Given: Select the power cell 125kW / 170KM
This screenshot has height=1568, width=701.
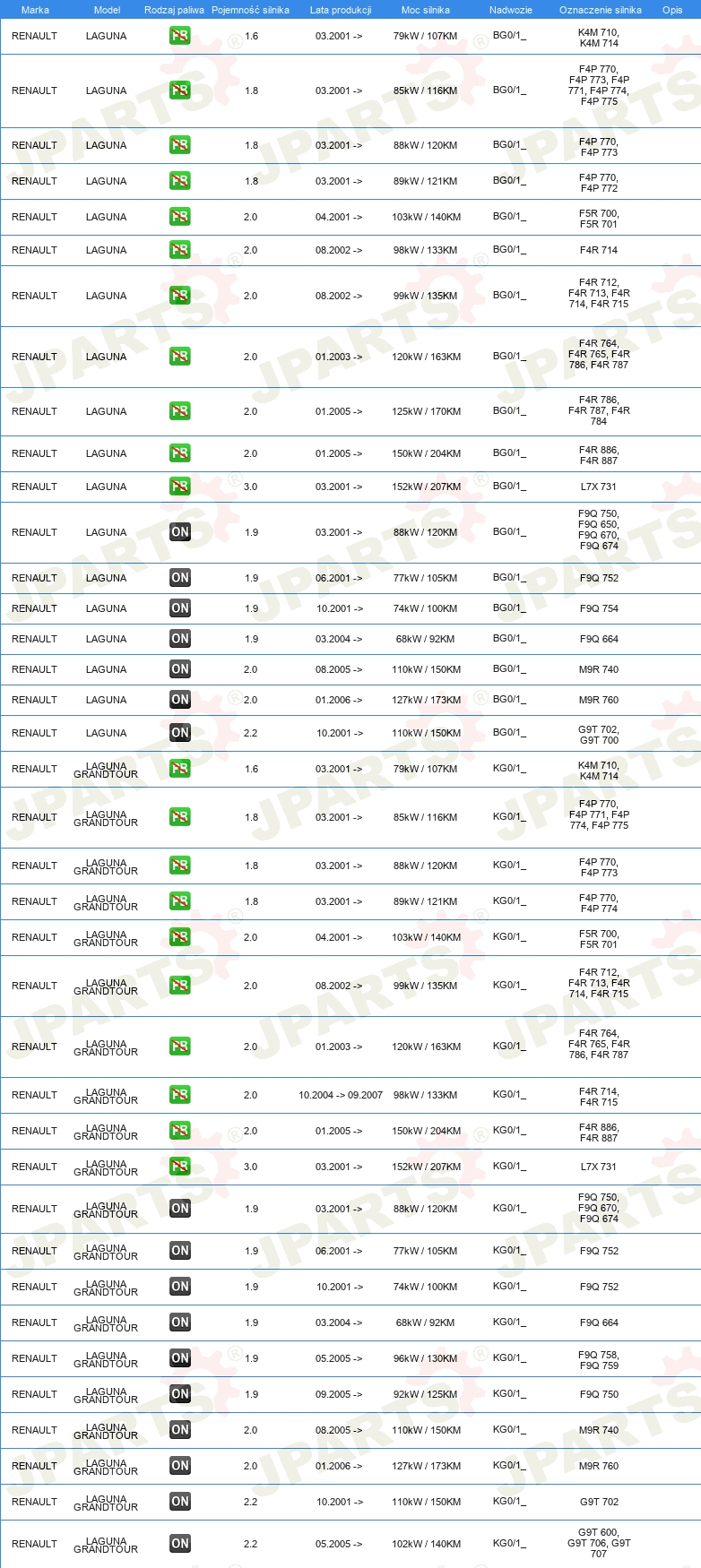Looking at the screenshot, I should 426,411.
